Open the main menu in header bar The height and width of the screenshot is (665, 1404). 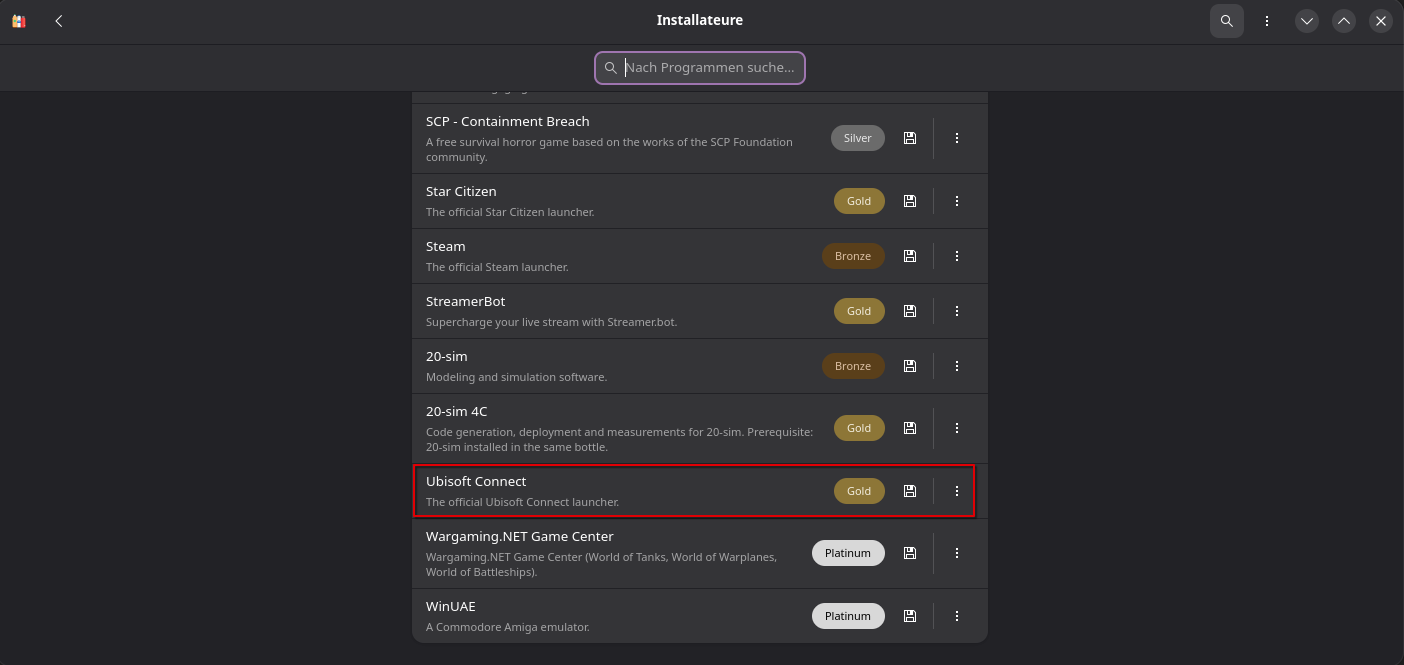pos(1267,21)
